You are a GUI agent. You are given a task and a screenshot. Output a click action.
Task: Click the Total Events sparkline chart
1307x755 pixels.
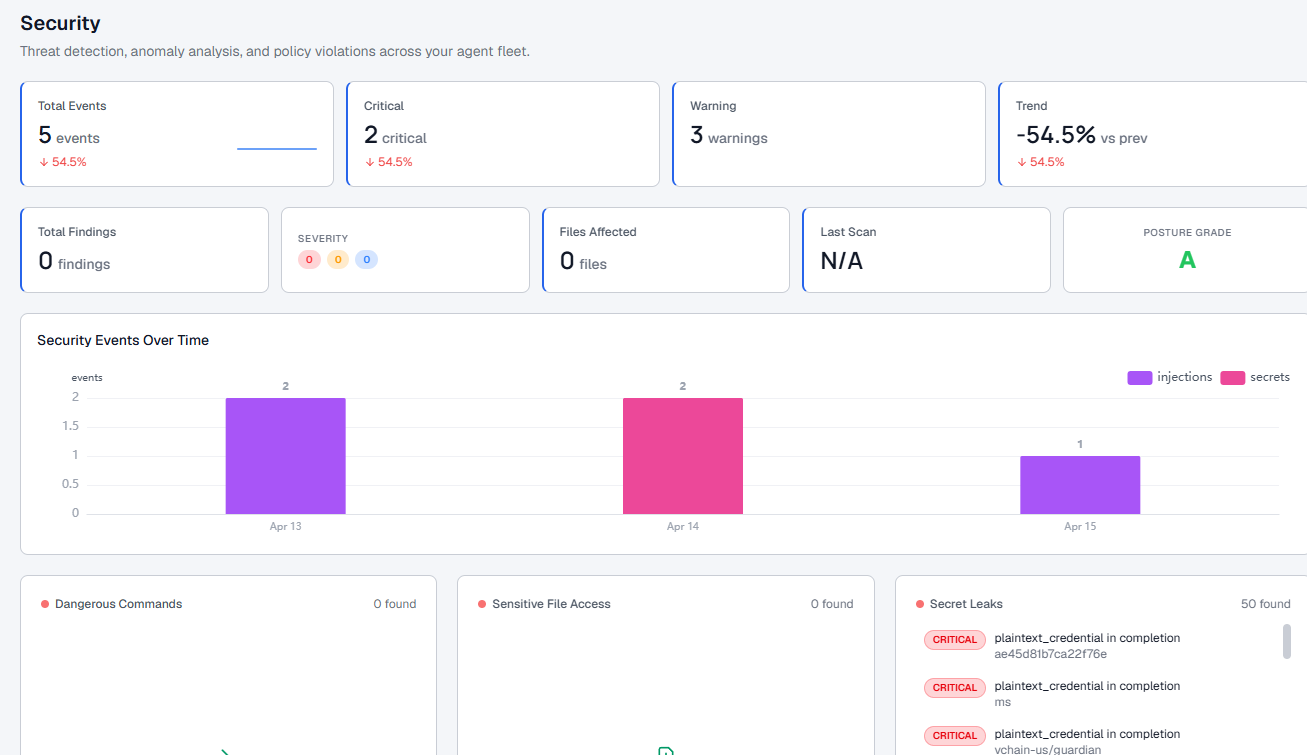point(277,148)
